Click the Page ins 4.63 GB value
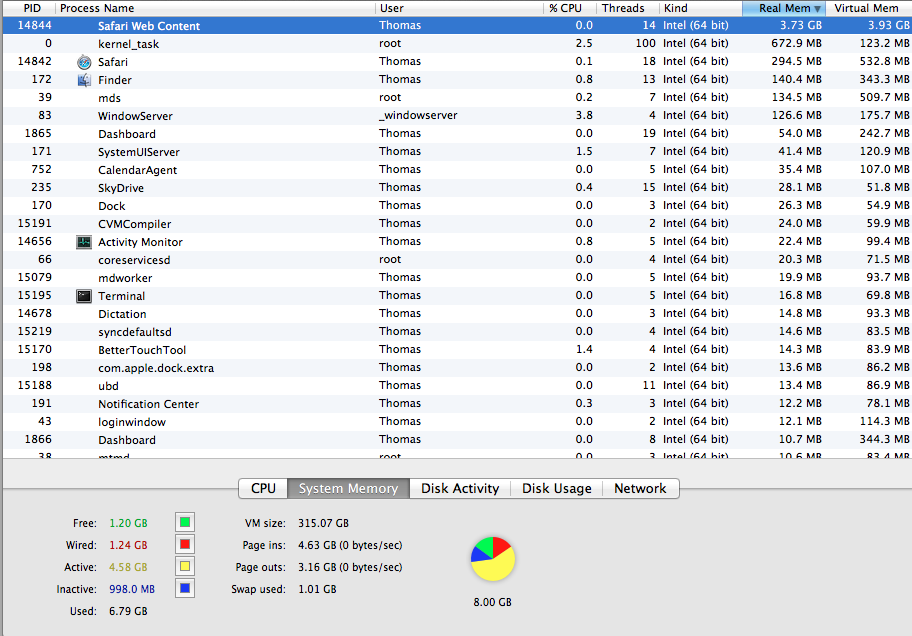 point(350,545)
